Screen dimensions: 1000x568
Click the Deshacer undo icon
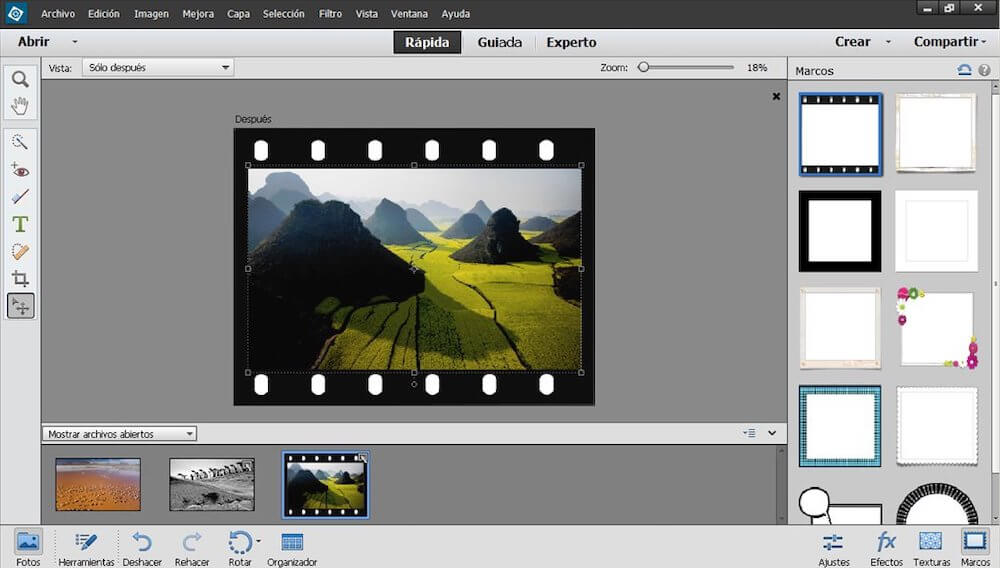click(142, 542)
